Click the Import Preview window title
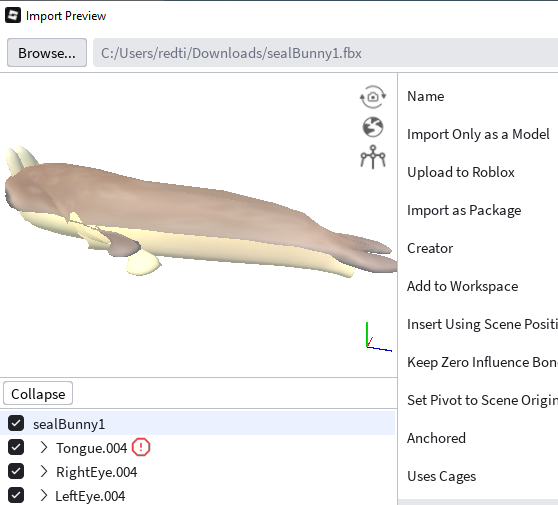Image resolution: width=558 pixels, height=505 pixels. pyautogui.click(x=66, y=16)
